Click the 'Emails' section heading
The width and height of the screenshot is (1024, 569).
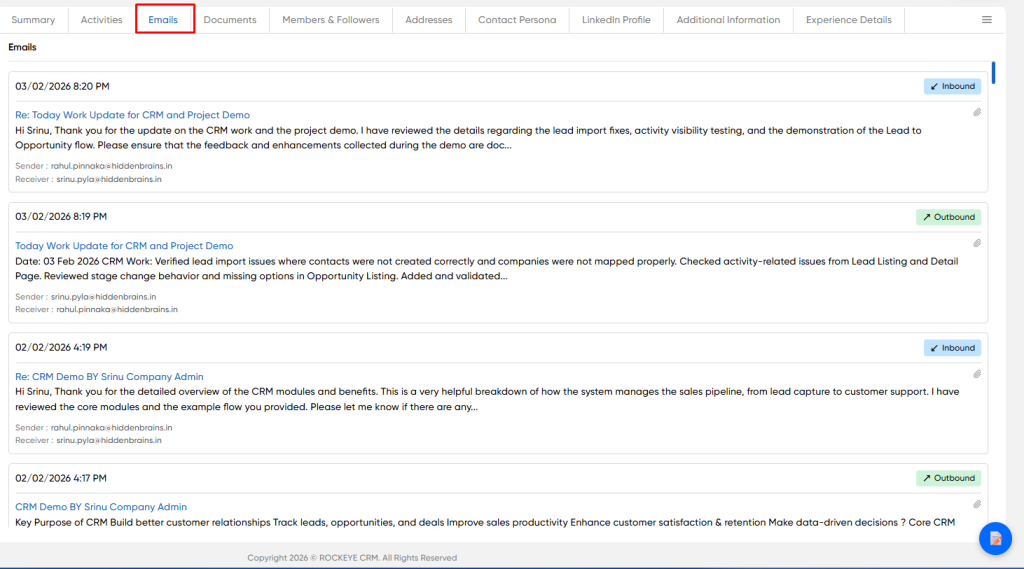click(22, 47)
